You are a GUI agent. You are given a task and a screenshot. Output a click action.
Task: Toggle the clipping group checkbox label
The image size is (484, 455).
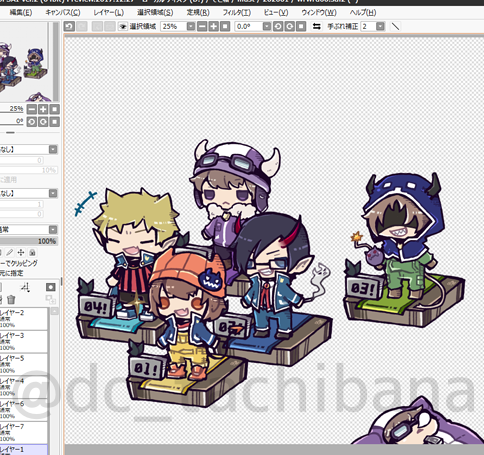pyautogui.click(x=19, y=263)
